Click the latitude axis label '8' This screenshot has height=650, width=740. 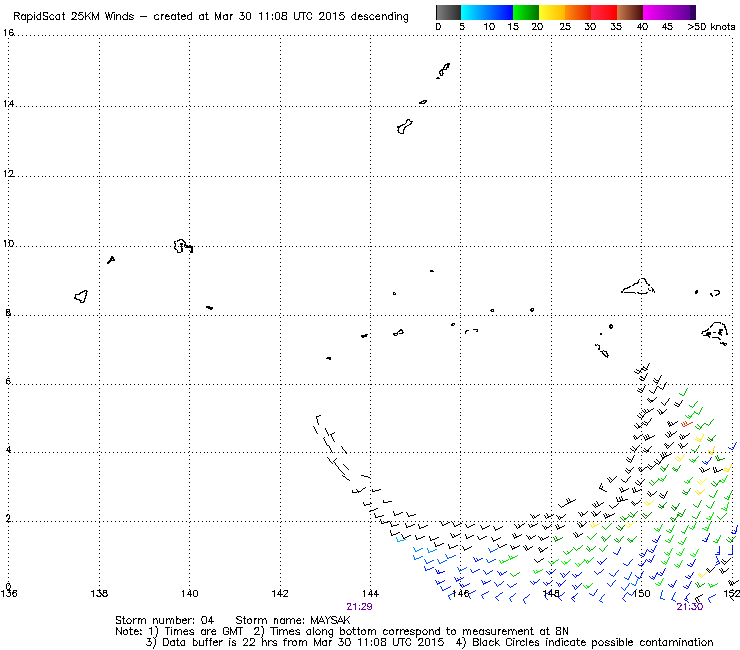click(8, 312)
